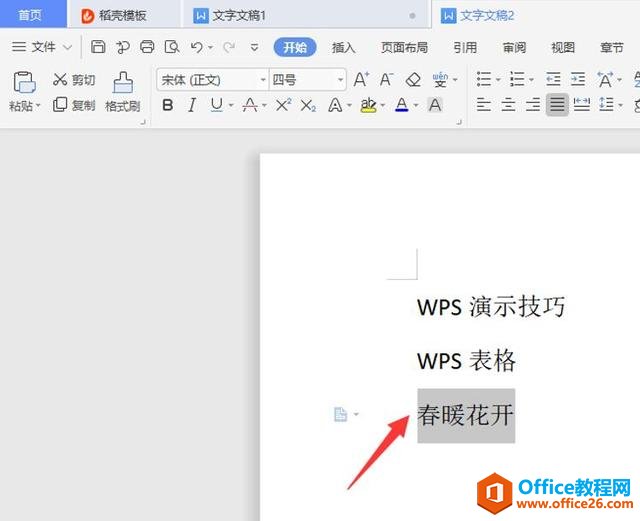Apply Superscript X² formatting
This screenshot has width=640, height=521.
(283, 105)
